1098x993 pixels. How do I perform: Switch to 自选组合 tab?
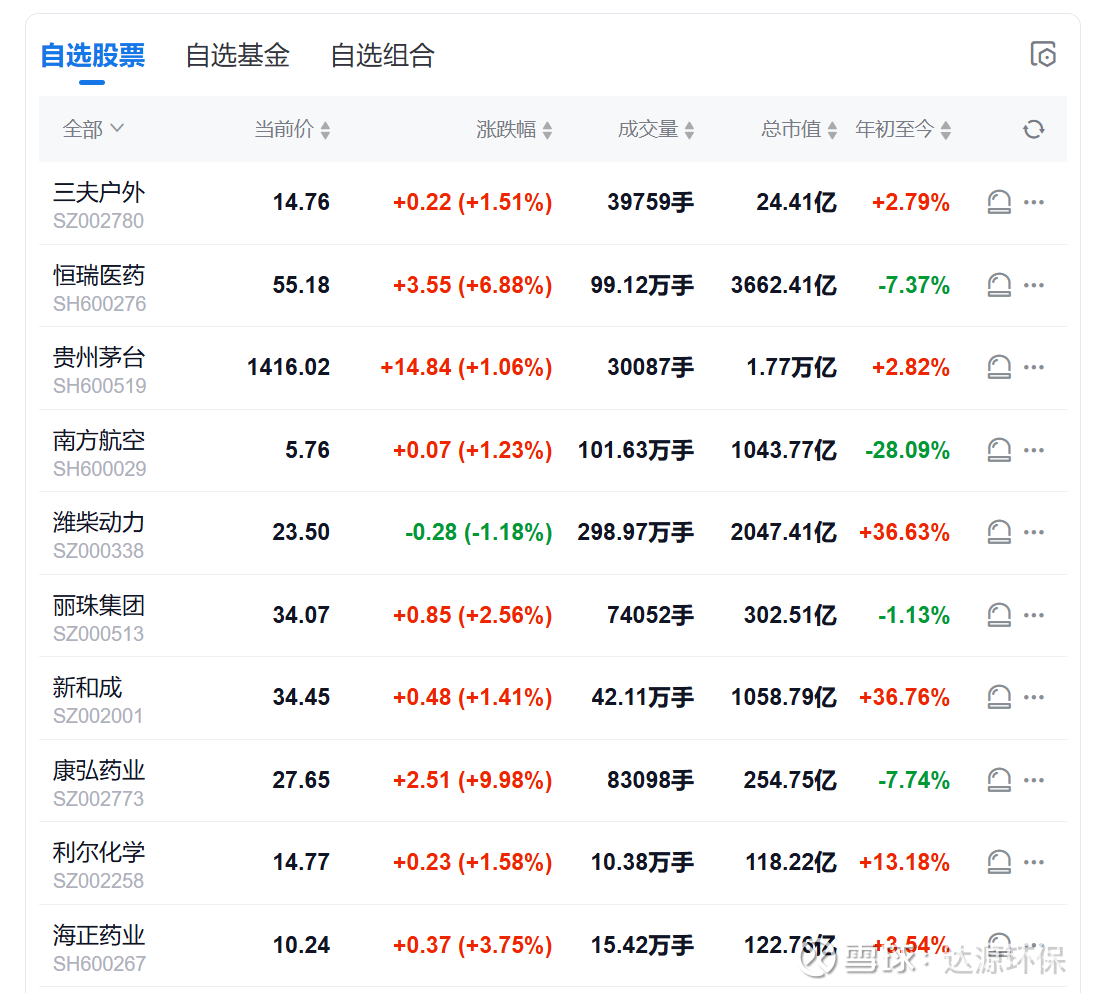382,55
